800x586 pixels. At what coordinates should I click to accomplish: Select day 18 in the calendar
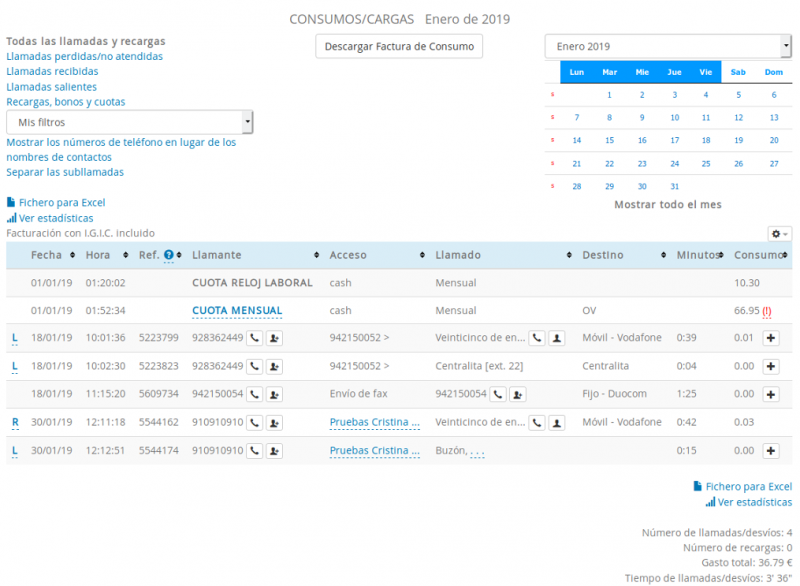coord(707,140)
